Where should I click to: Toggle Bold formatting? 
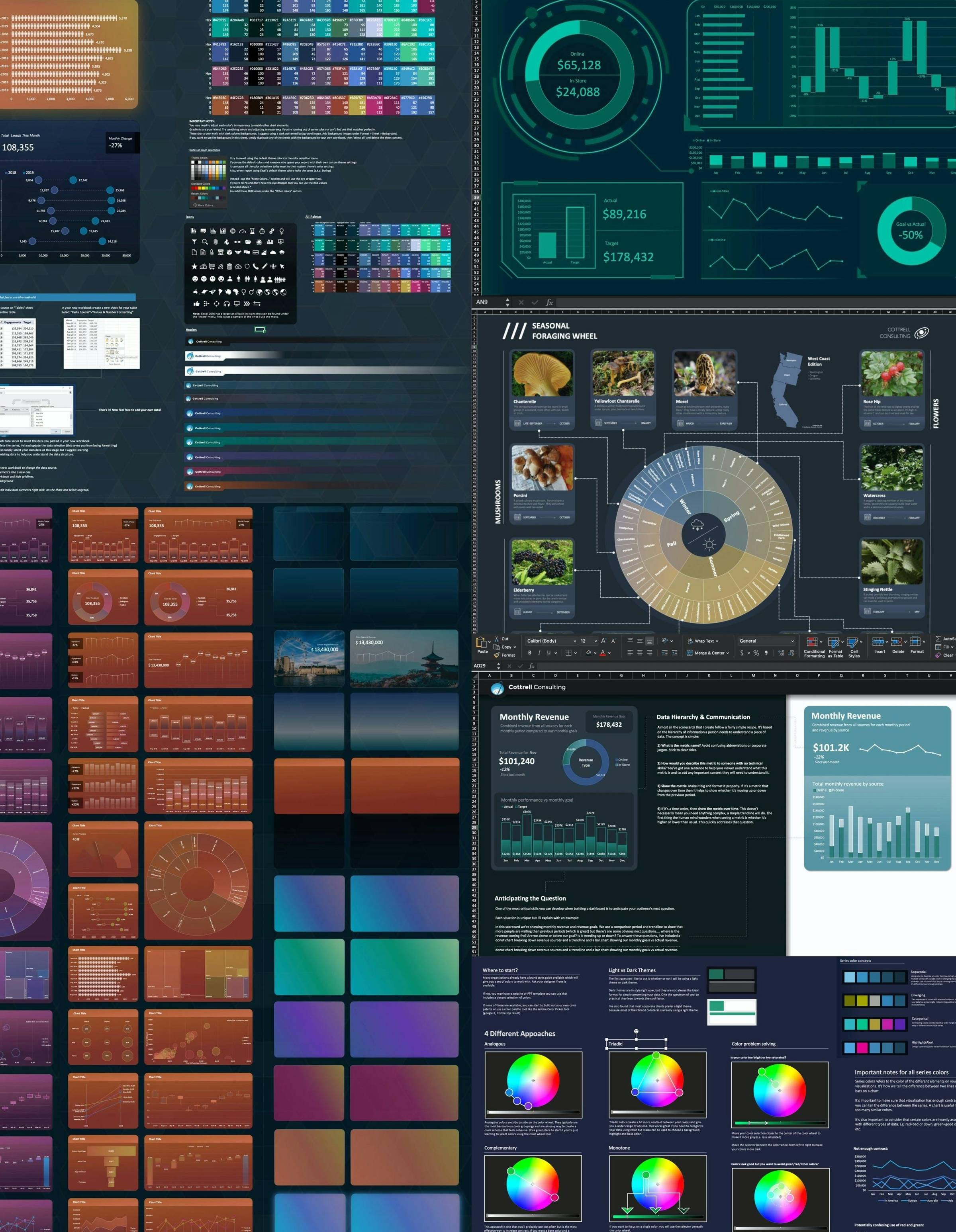click(x=530, y=653)
